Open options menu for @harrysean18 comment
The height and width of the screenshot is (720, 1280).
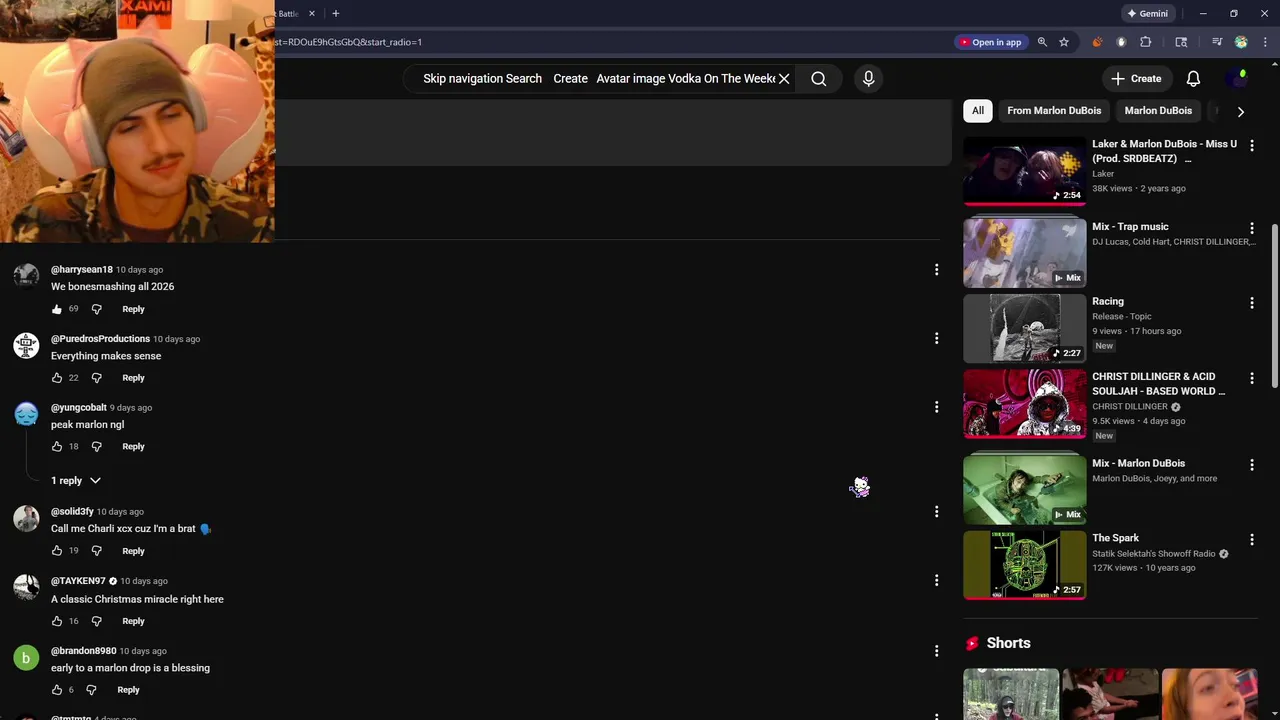[x=936, y=269]
